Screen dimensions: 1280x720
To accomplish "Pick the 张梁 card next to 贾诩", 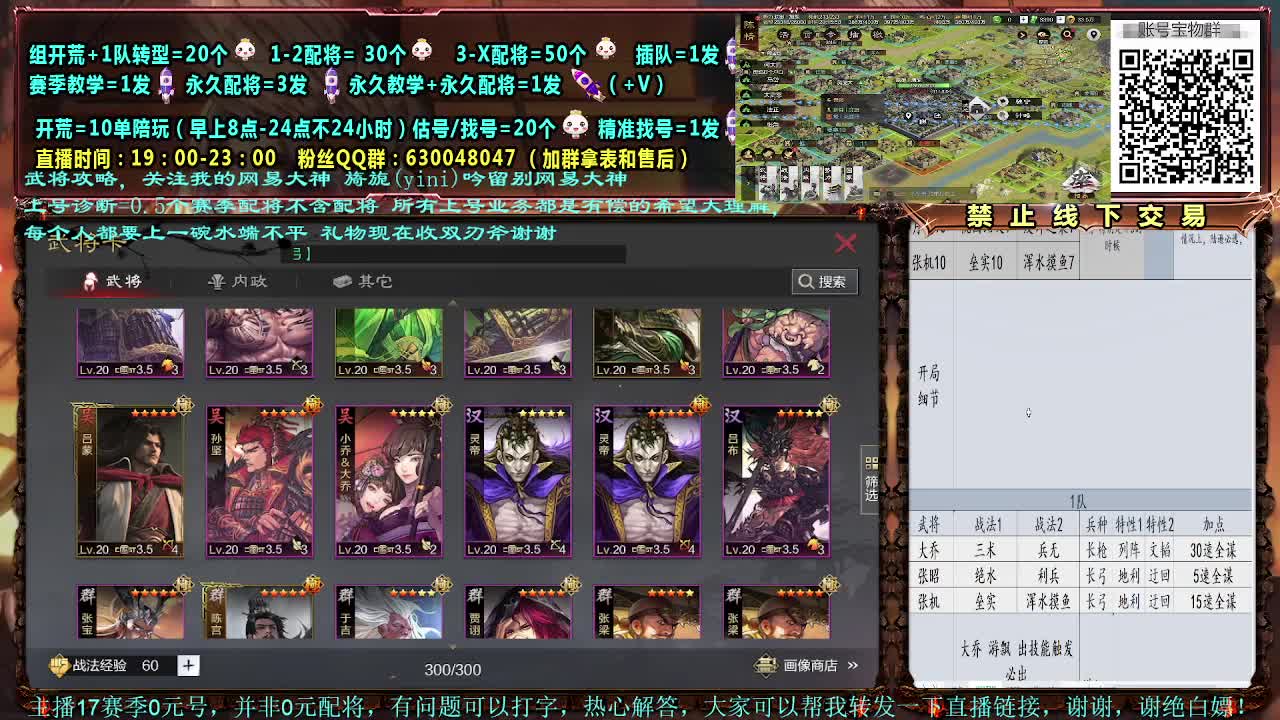I will [x=647, y=611].
